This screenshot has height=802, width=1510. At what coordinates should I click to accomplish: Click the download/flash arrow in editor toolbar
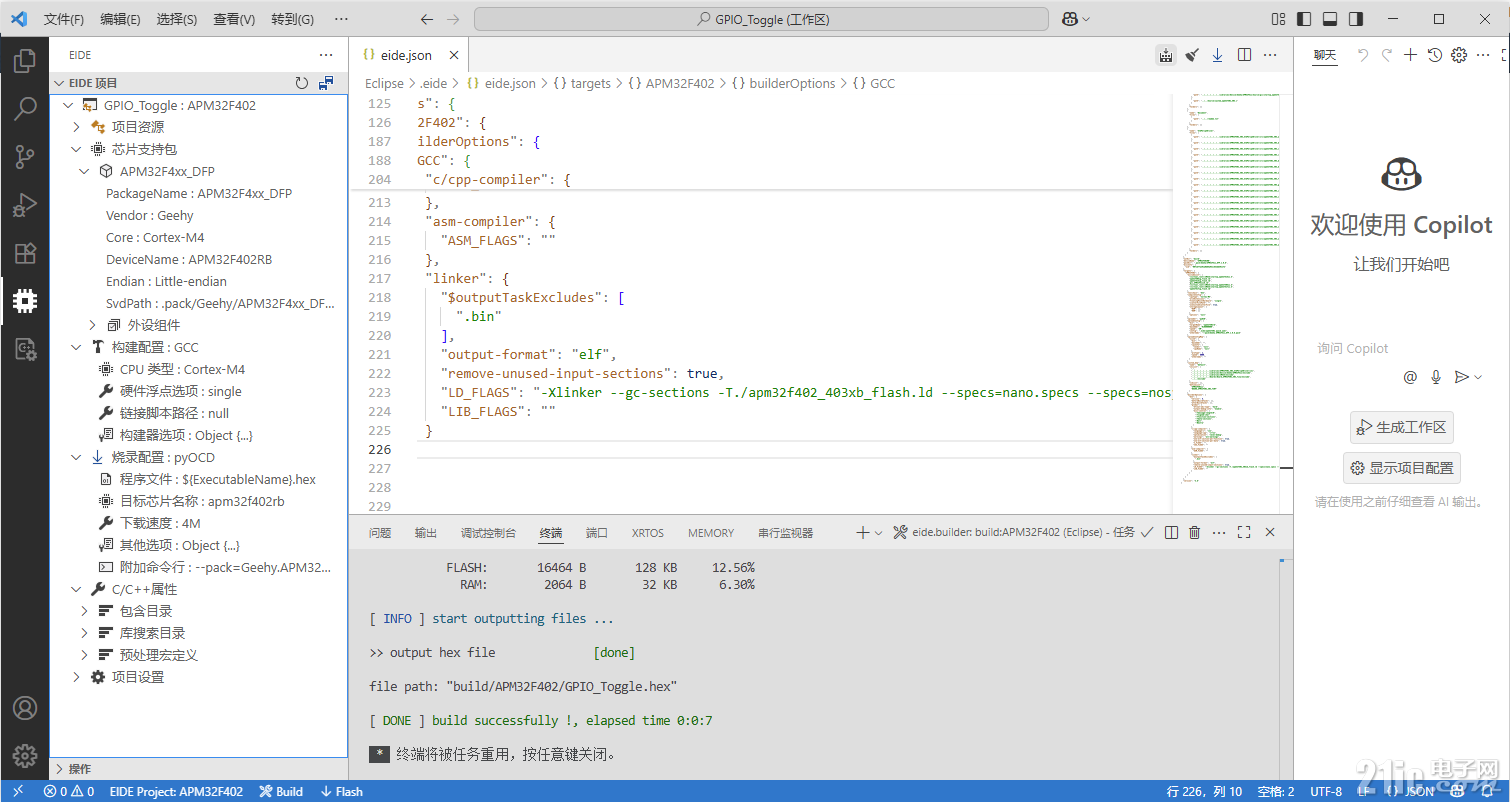(x=1218, y=55)
